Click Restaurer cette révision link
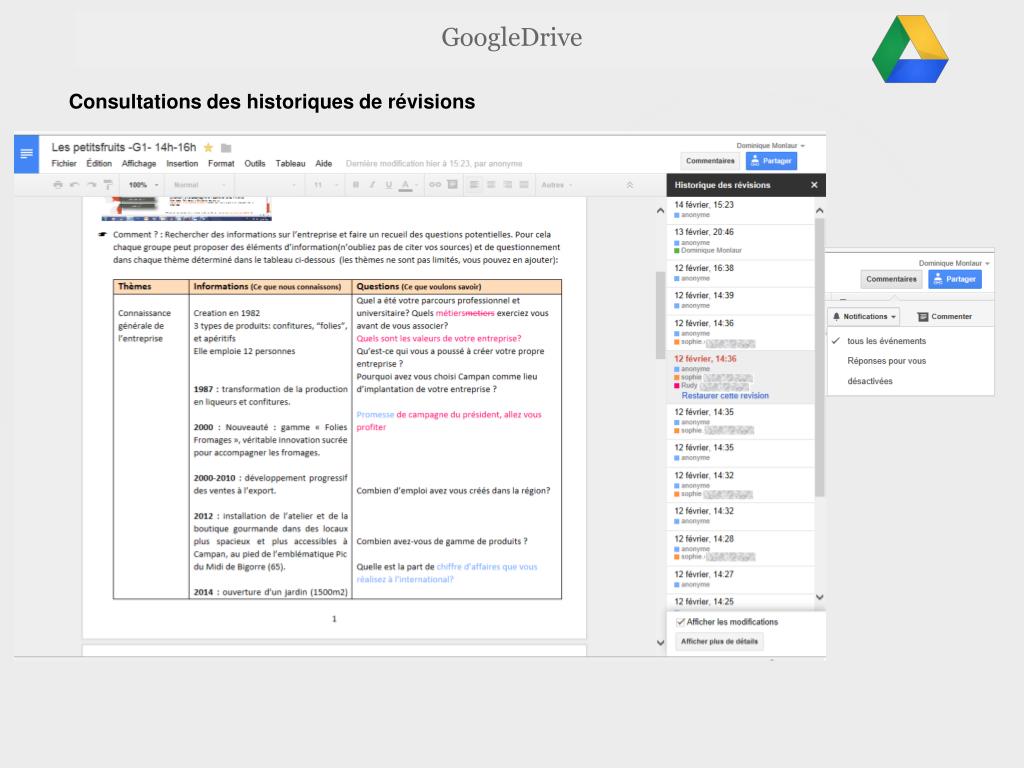1024x768 pixels. tap(725, 396)
